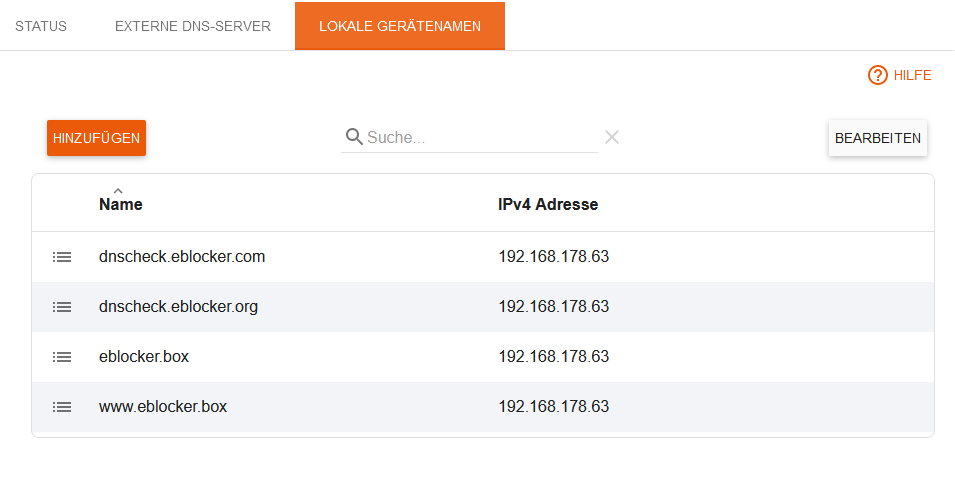The height and width of the screenshot is (493, 955).
Task: Clear the search with the X icon
Action: pyautogui.click(x=612, y=137)
